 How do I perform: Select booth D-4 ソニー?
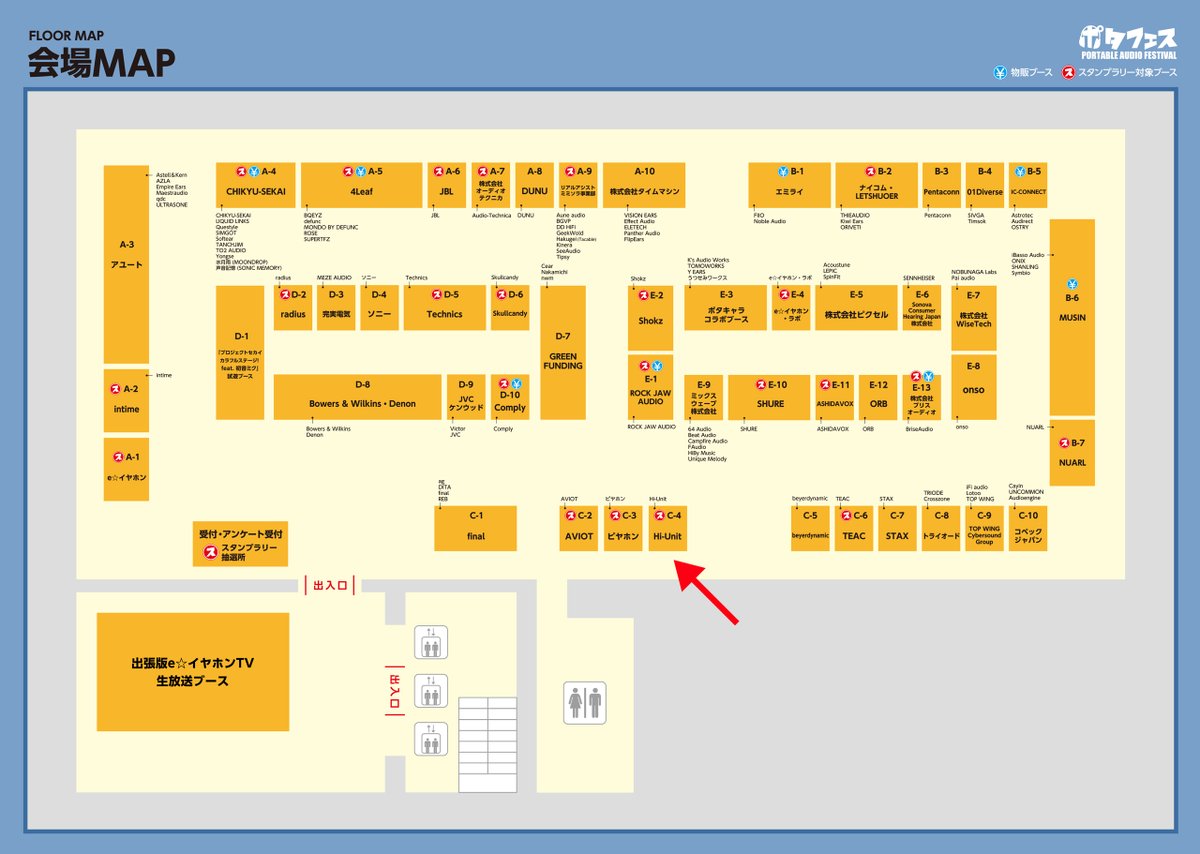click(379, 308)
